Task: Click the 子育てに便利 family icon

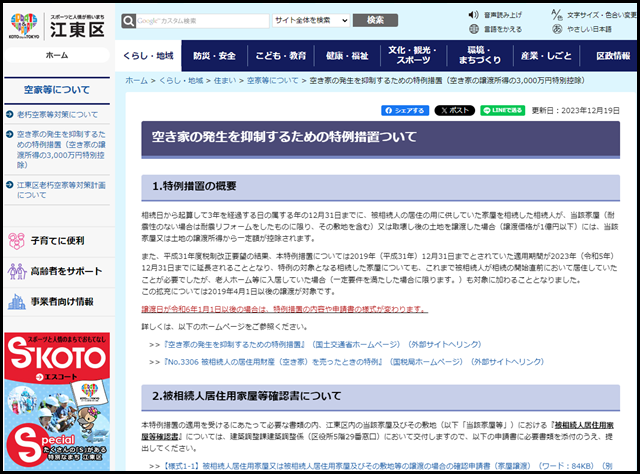Action: [x=17, y=241]
